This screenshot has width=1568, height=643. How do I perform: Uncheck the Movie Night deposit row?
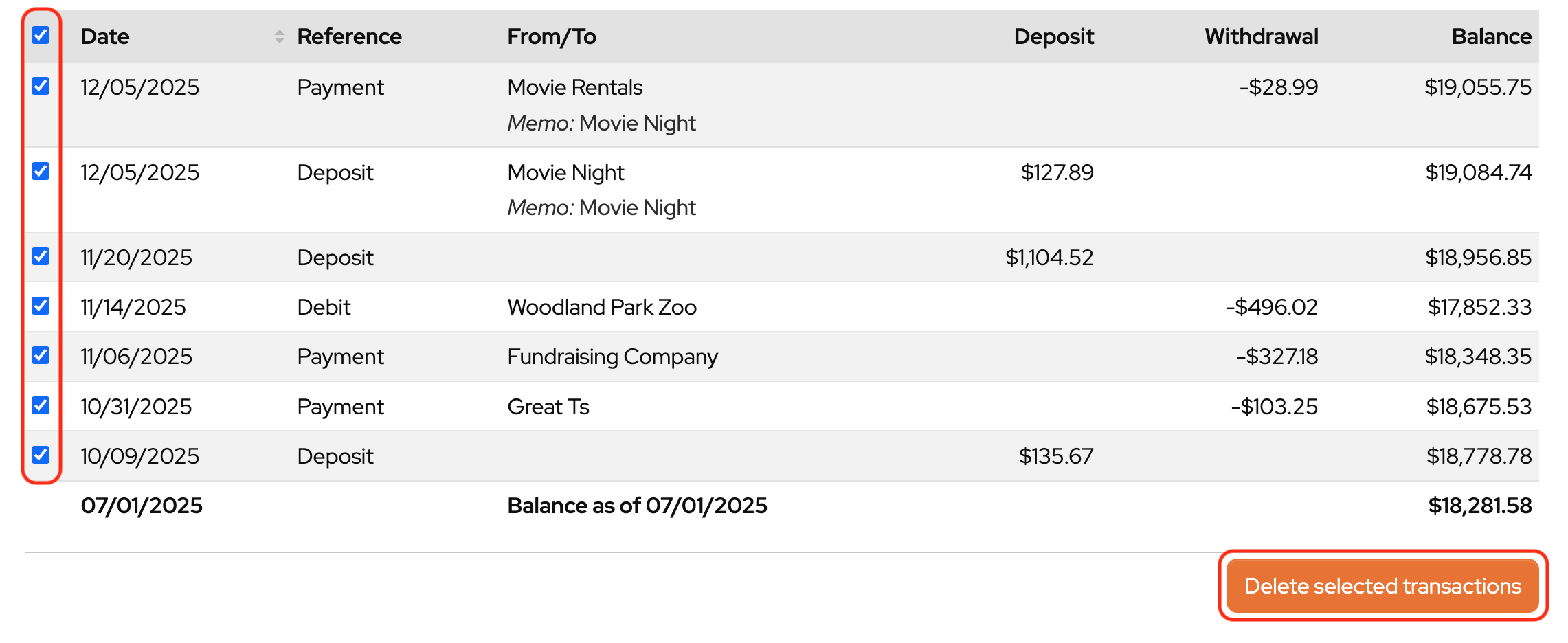tap(41, 171)
